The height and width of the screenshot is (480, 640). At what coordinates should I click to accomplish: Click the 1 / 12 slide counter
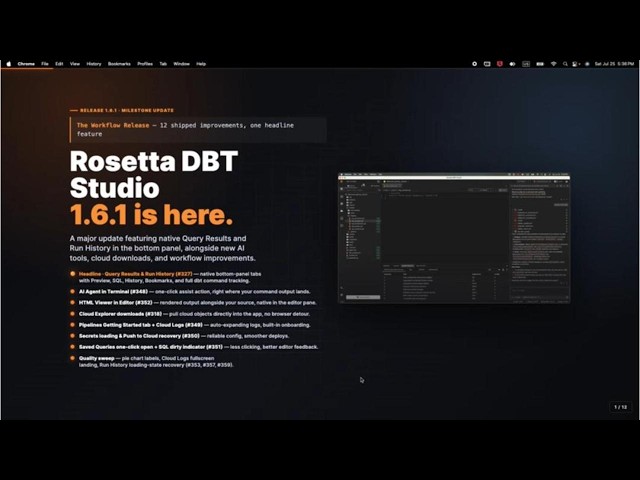620,407
